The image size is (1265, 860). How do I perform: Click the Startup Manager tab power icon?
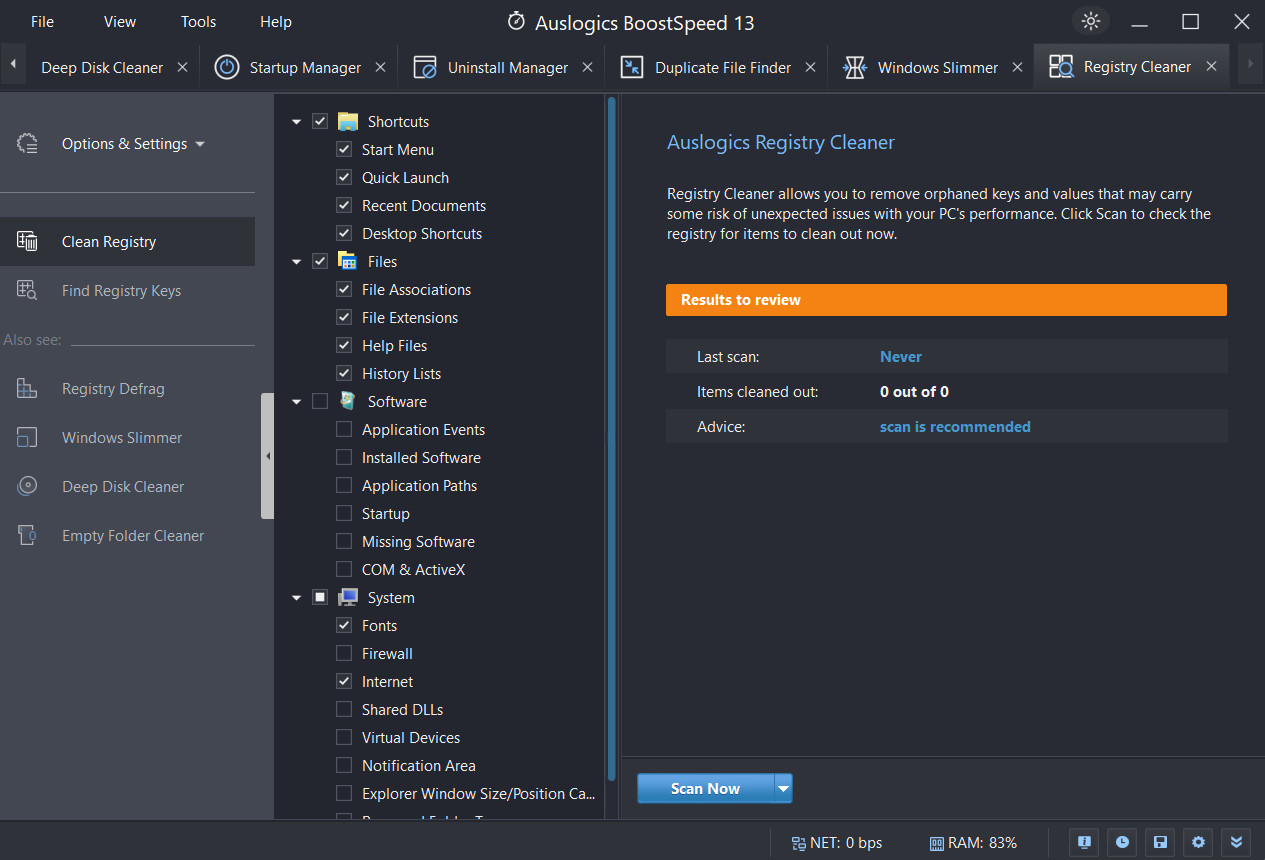[228, 67]
